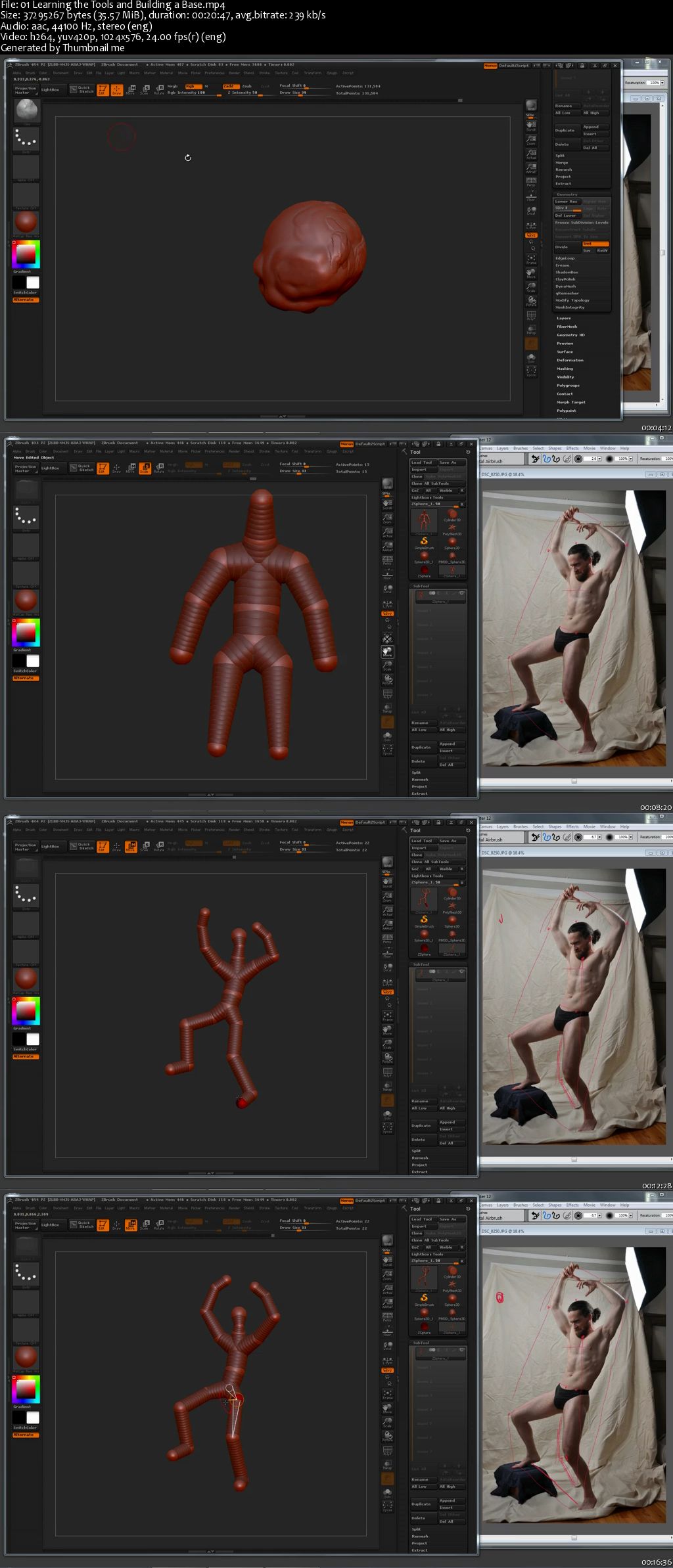In the 00:08:20 frame, select the ZSphere tool icon
Image resolution: width=673 pixels, height=1568 pixels.
pyautogui.click(x=424, y=571)
